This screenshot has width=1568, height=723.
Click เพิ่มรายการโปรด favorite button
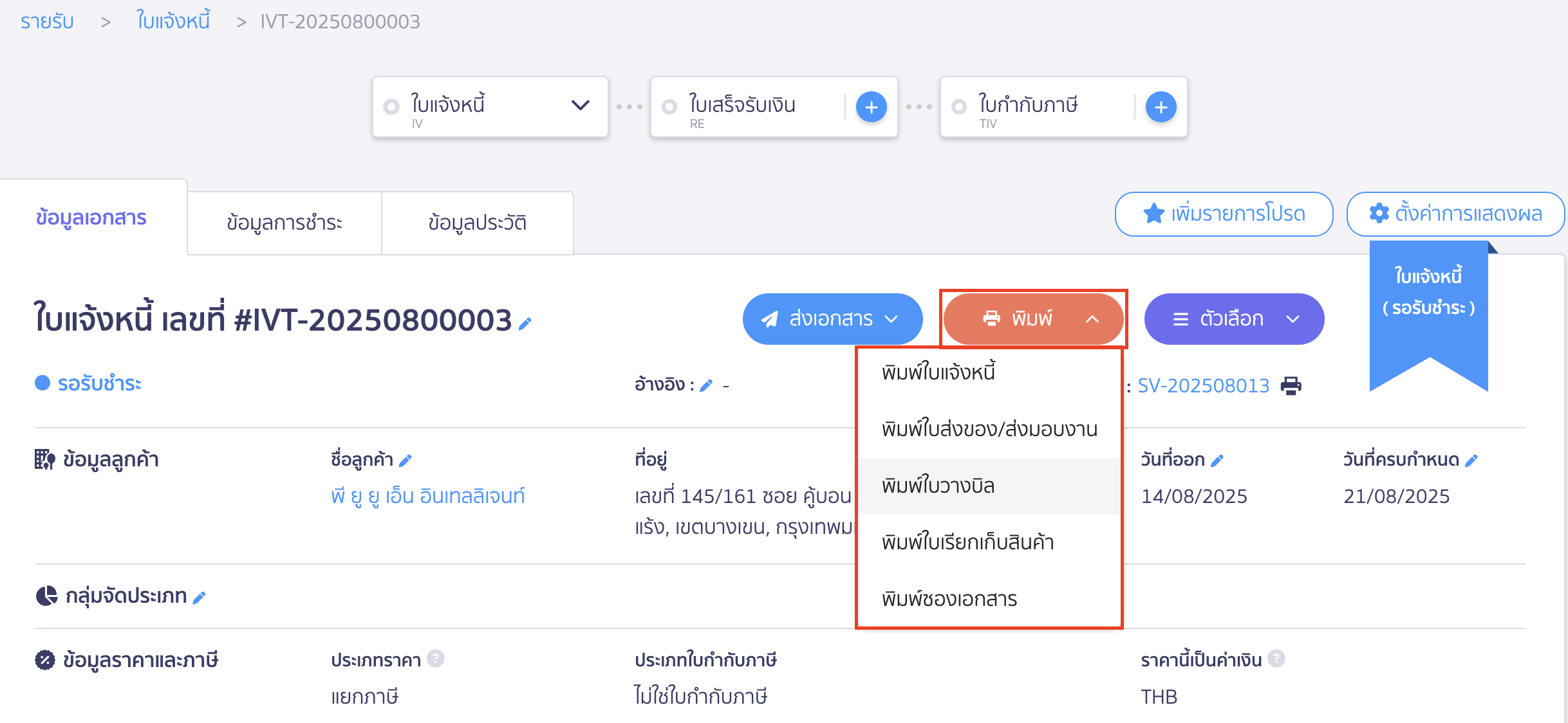[1224, 214]
